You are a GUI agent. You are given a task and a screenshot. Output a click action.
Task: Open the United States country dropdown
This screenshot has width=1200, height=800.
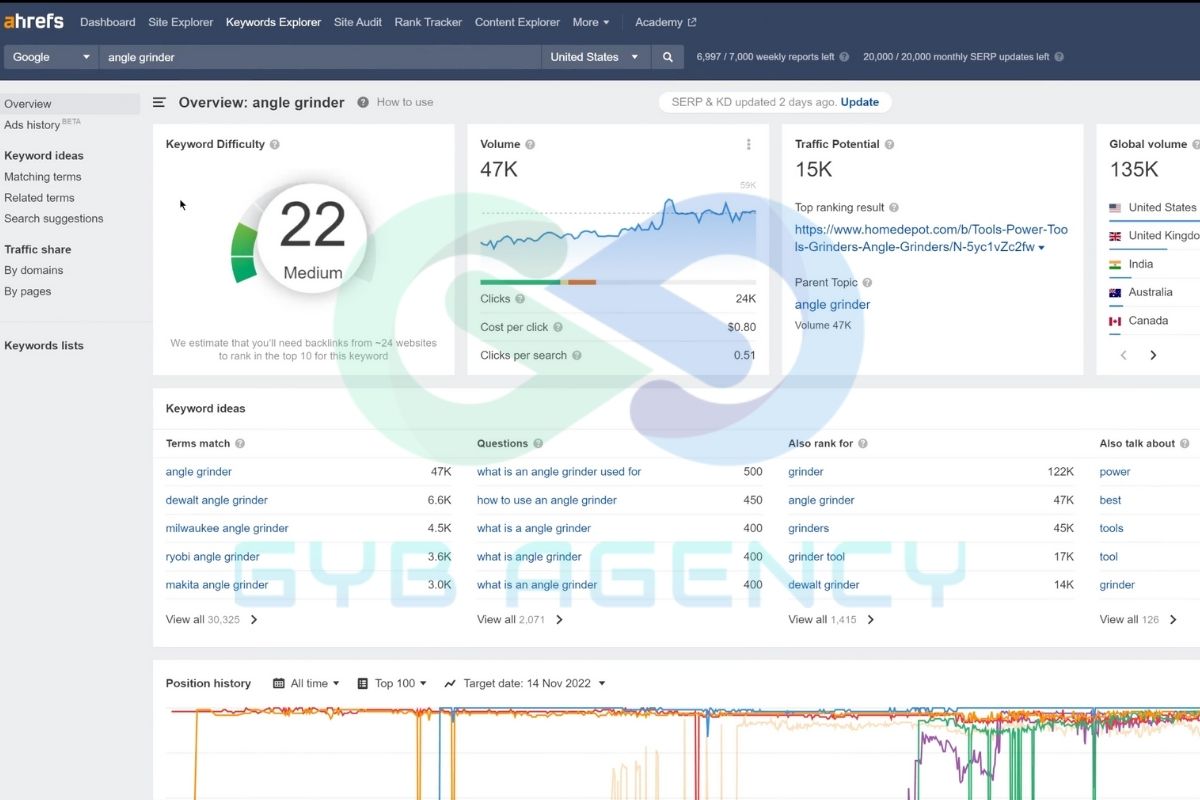(596, 57)
